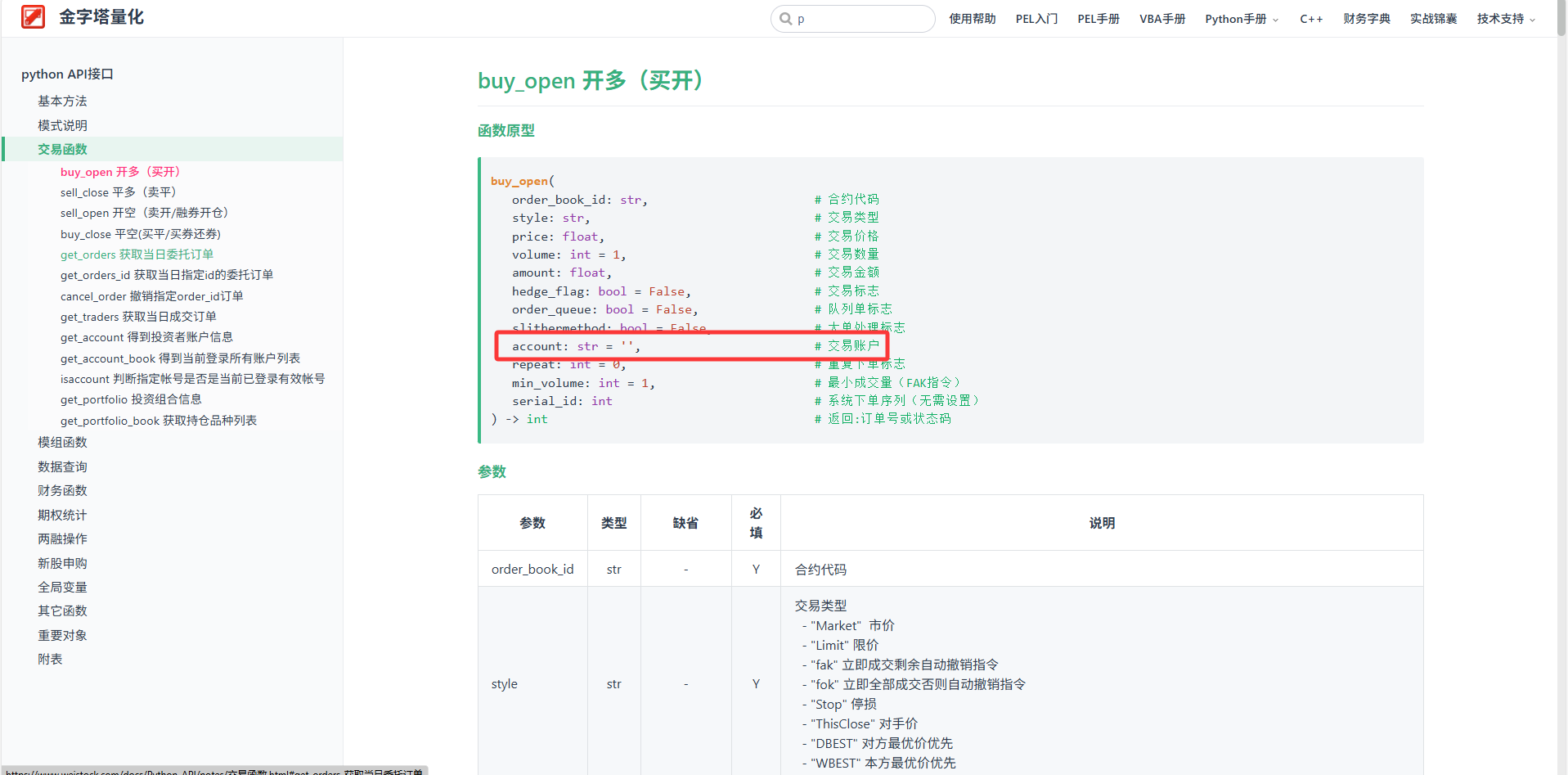Viewport: 1568px width, 775px height.
Task: Open get_account_book sidebar entry
Action: tap(180, 358)
